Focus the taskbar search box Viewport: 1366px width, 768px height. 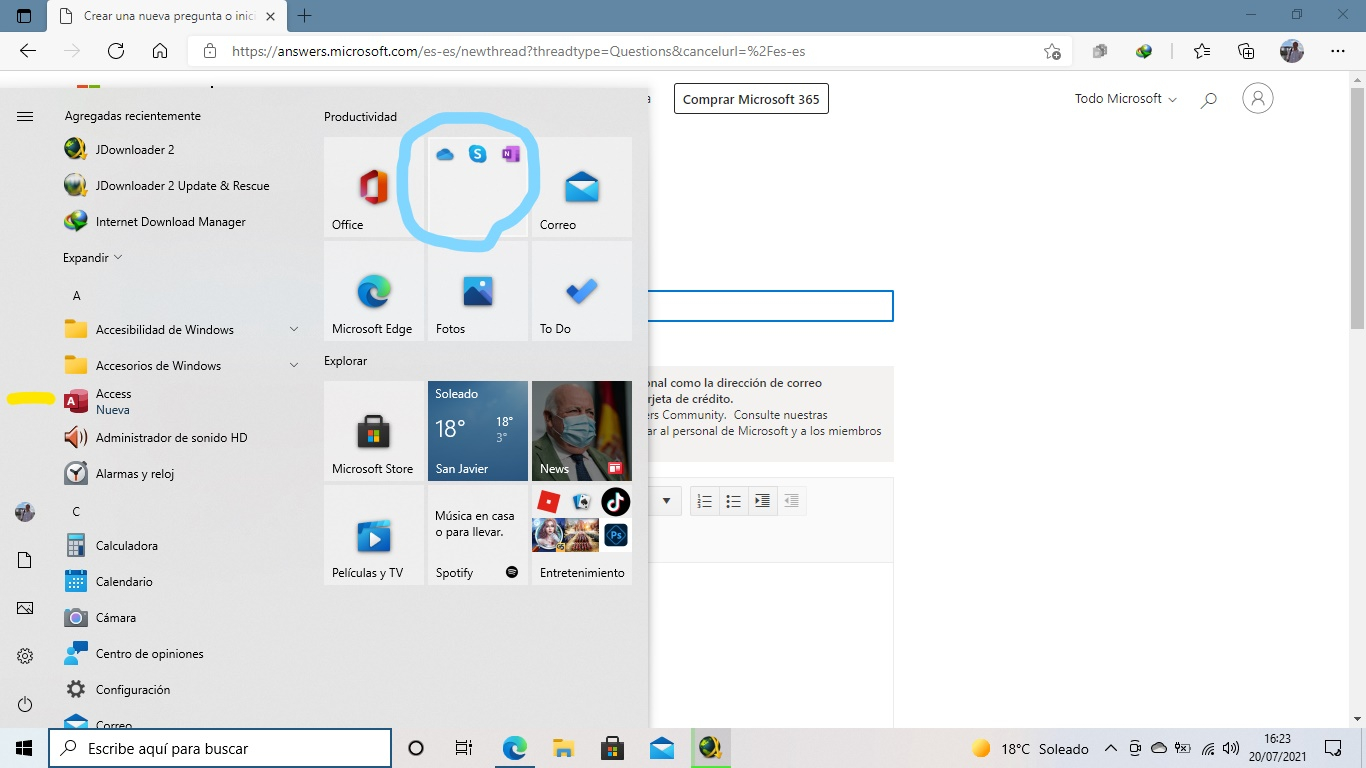220,748
